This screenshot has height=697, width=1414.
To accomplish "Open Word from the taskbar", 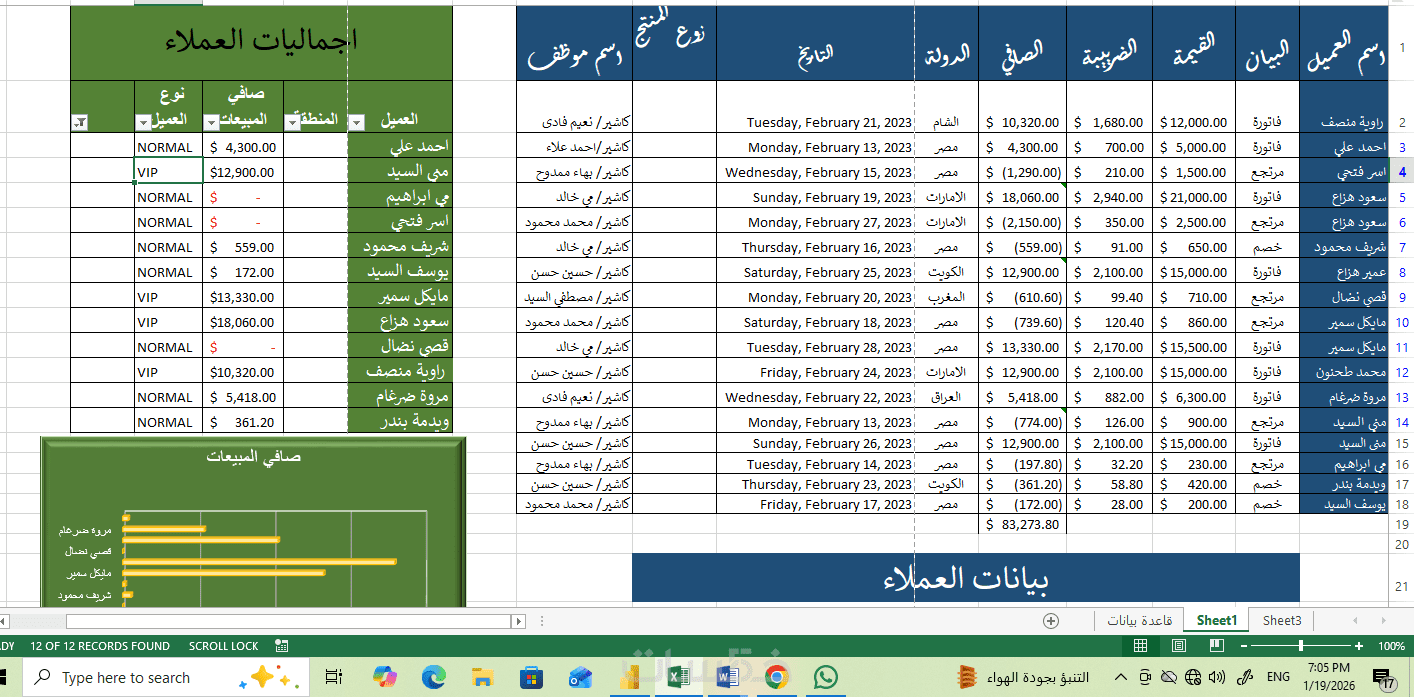I will coord(727,678).
